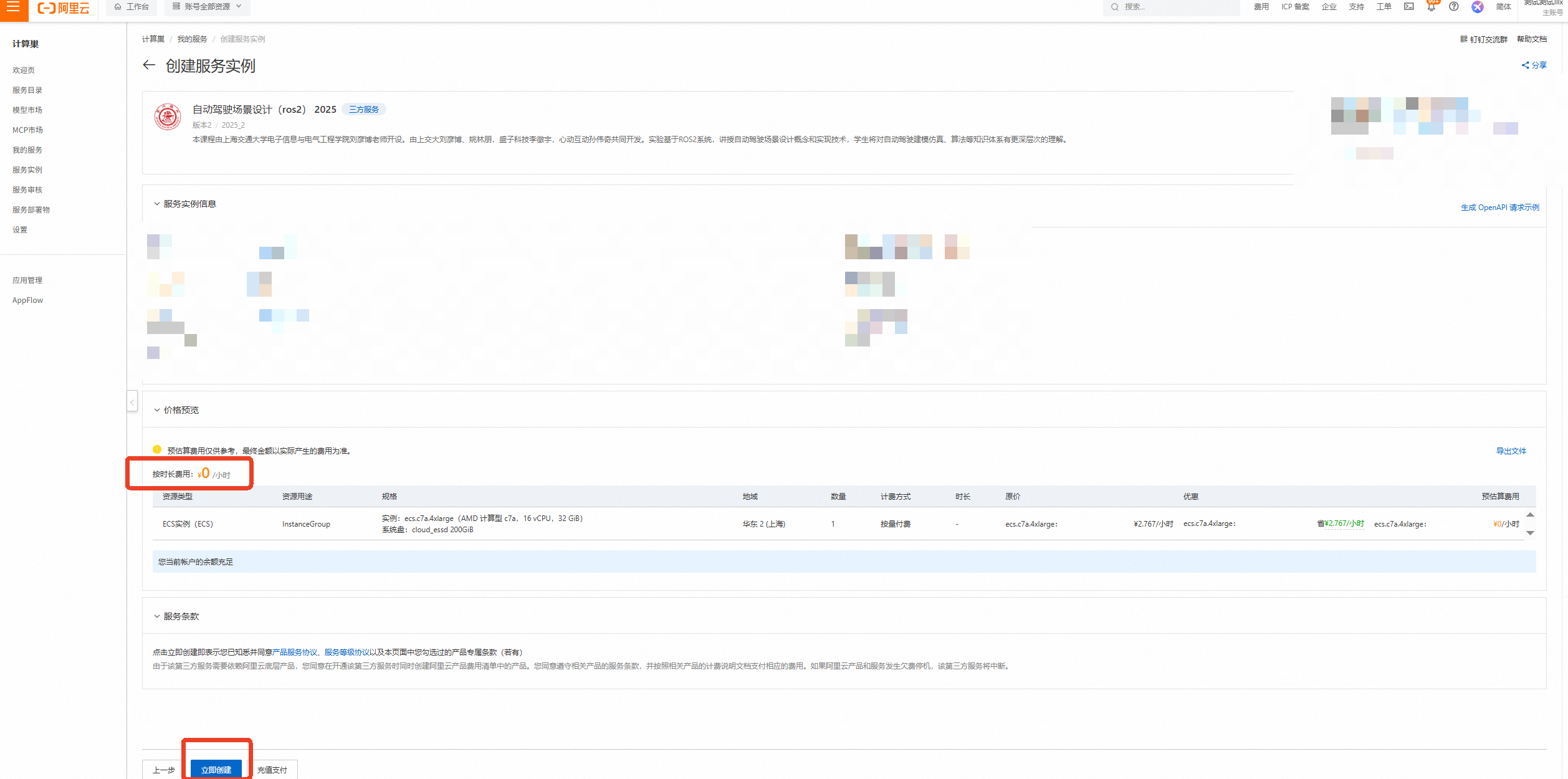Open 服务目录 in sidebar

coord(27,90)
